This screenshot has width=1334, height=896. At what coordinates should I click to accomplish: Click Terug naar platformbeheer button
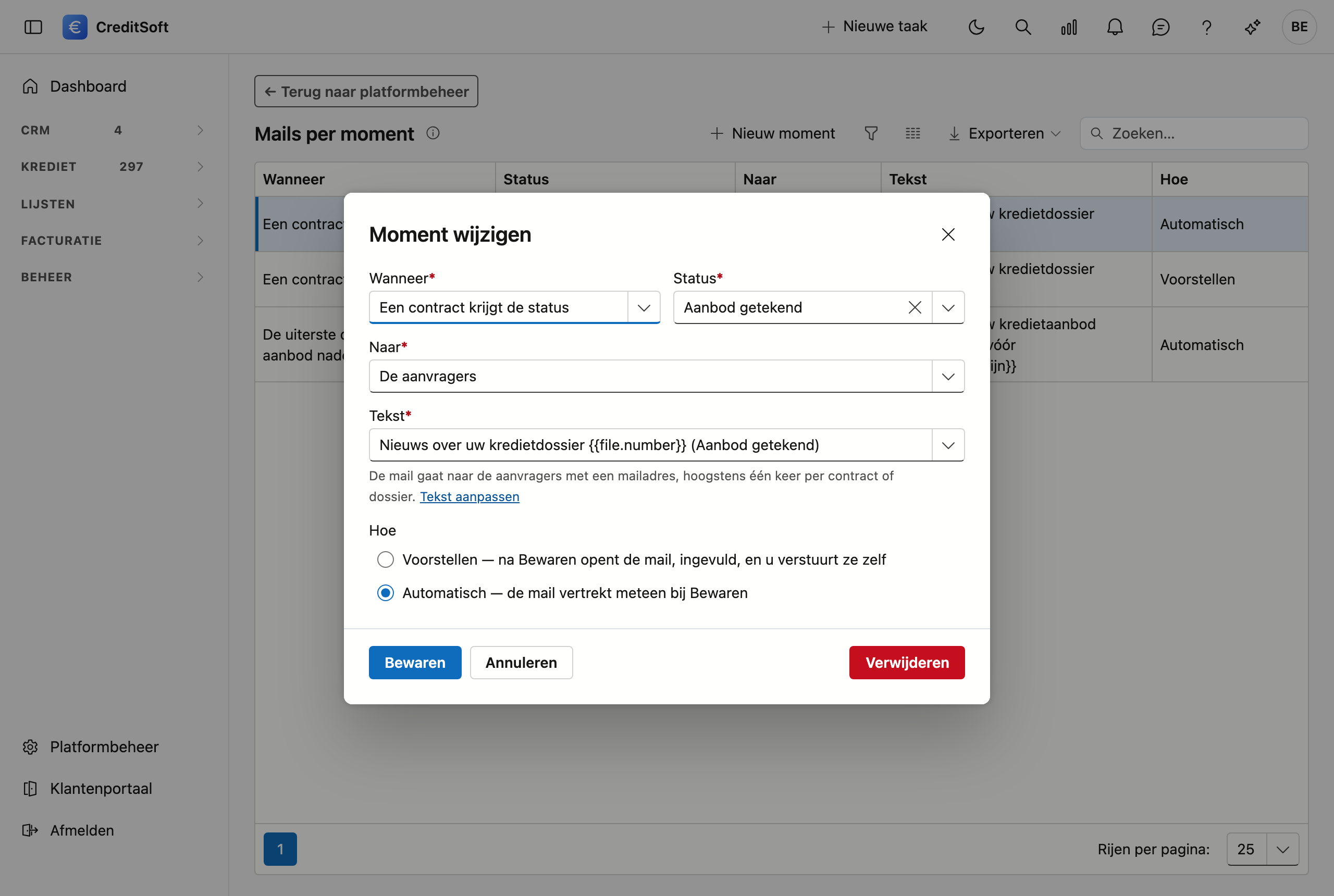point(366,92)
